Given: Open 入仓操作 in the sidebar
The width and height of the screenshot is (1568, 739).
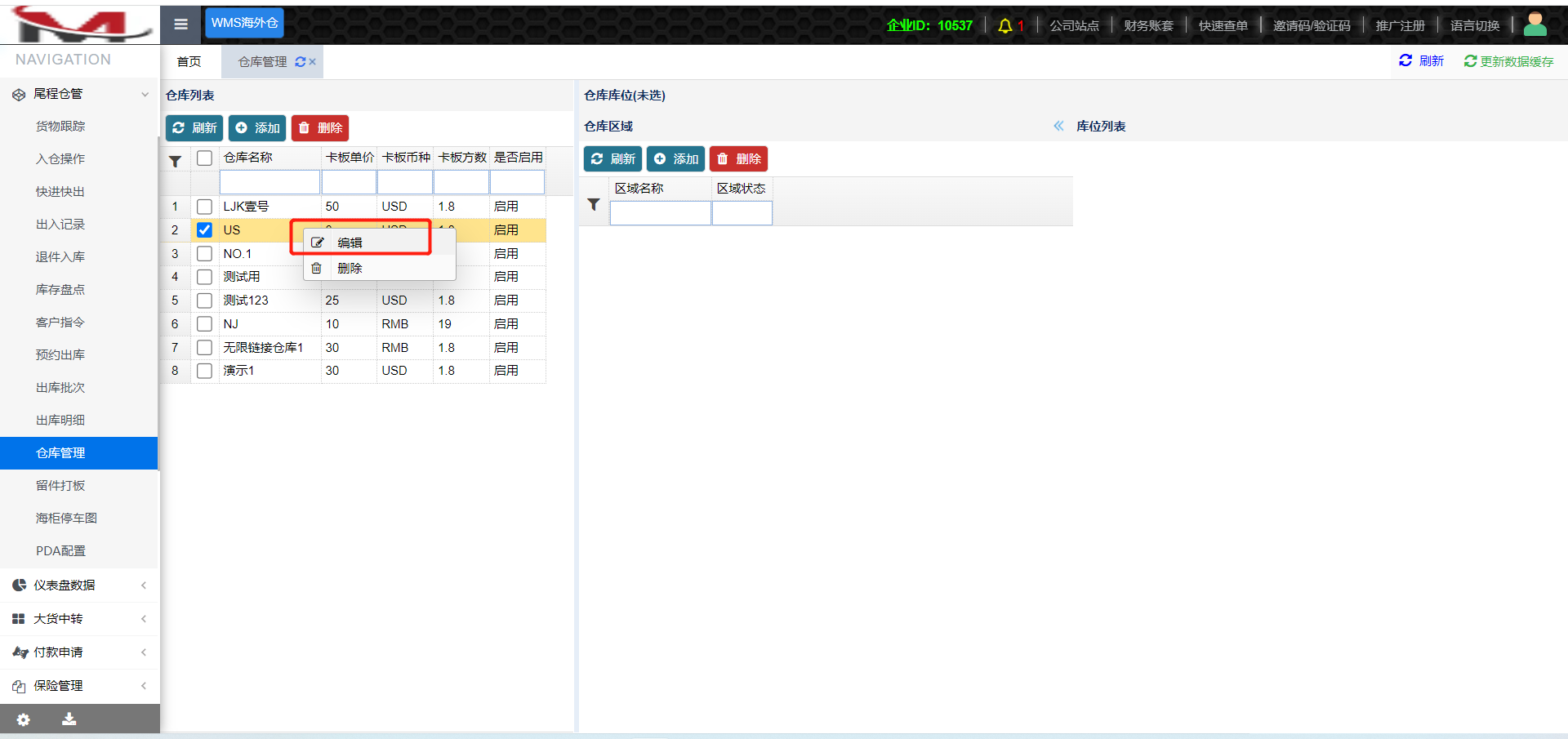Looking at the screenshot, I should (x=60, y=159).
